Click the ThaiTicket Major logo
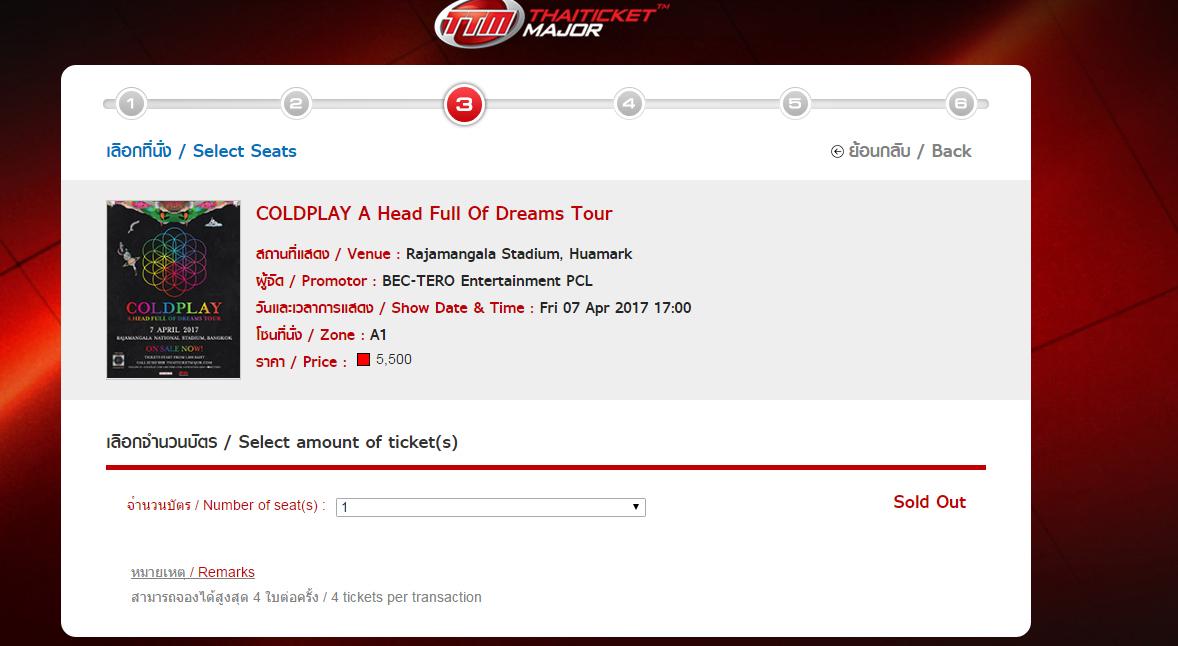Viewport: 1178px width, 646px height. pyautogui.click(x=551, y=23)
